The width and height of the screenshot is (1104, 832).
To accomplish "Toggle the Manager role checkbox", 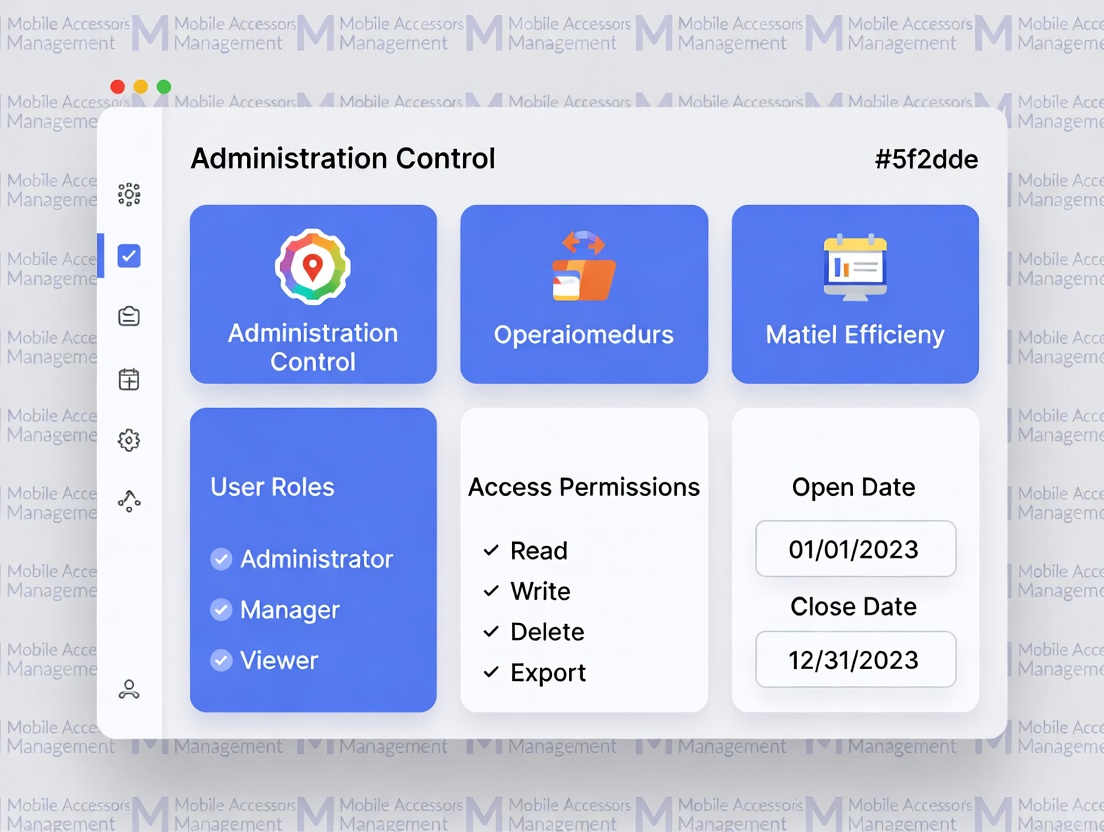I will [x=221, y=610].
